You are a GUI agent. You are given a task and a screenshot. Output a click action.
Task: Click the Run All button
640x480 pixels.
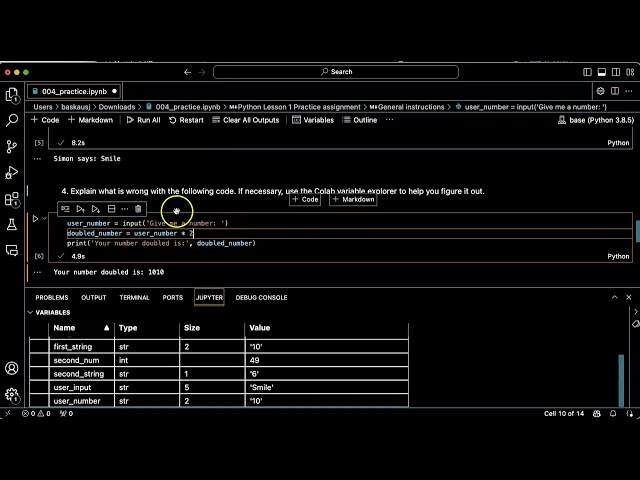142,120
